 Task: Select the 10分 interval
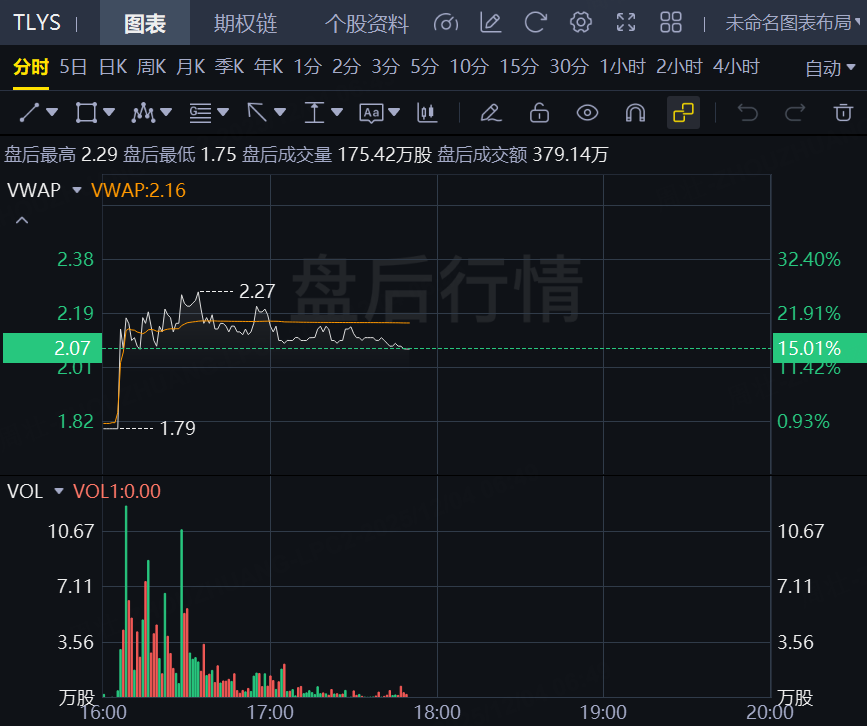click(x=469, y=67)
